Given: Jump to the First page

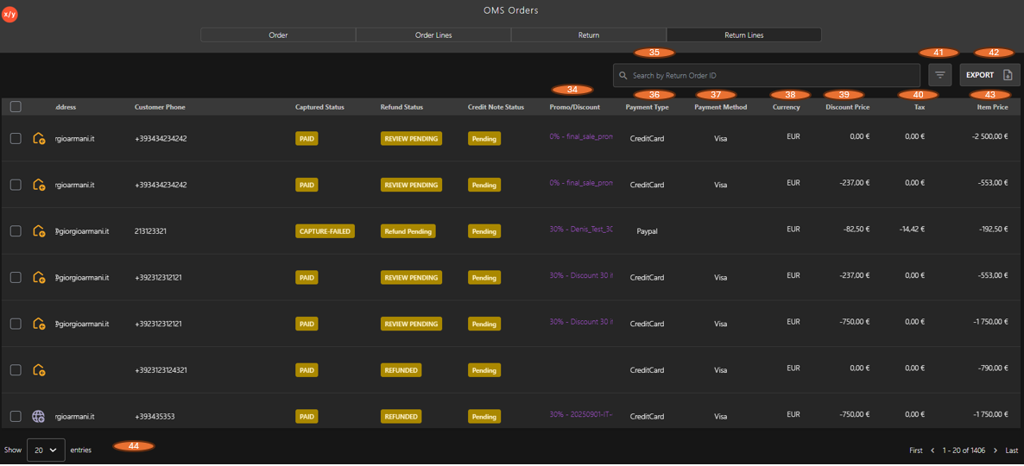Looking at the screenshot, I should [916, 450].
